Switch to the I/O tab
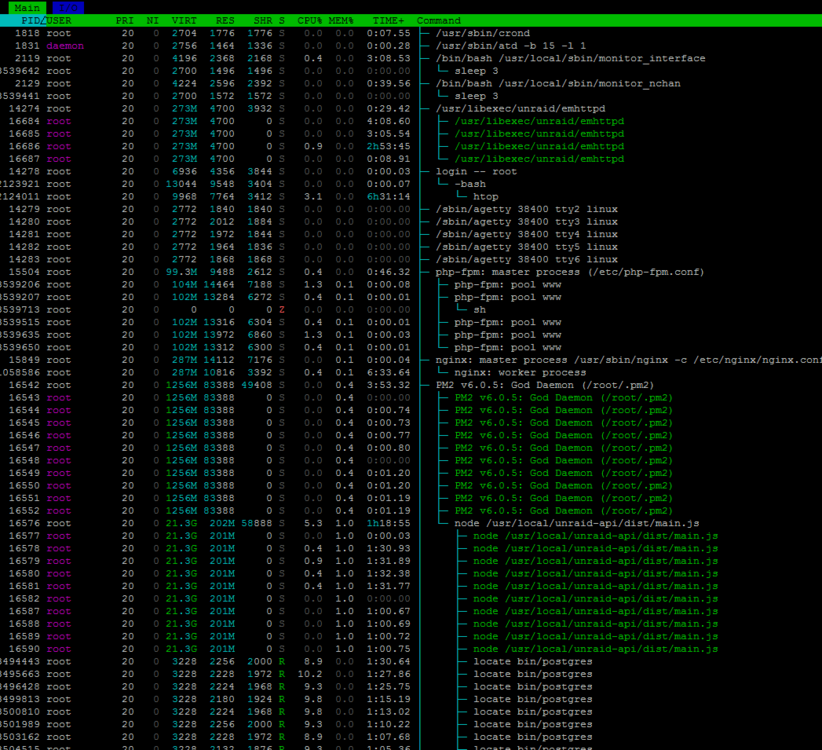Screen dimensions: 822x750 (68, 7)
